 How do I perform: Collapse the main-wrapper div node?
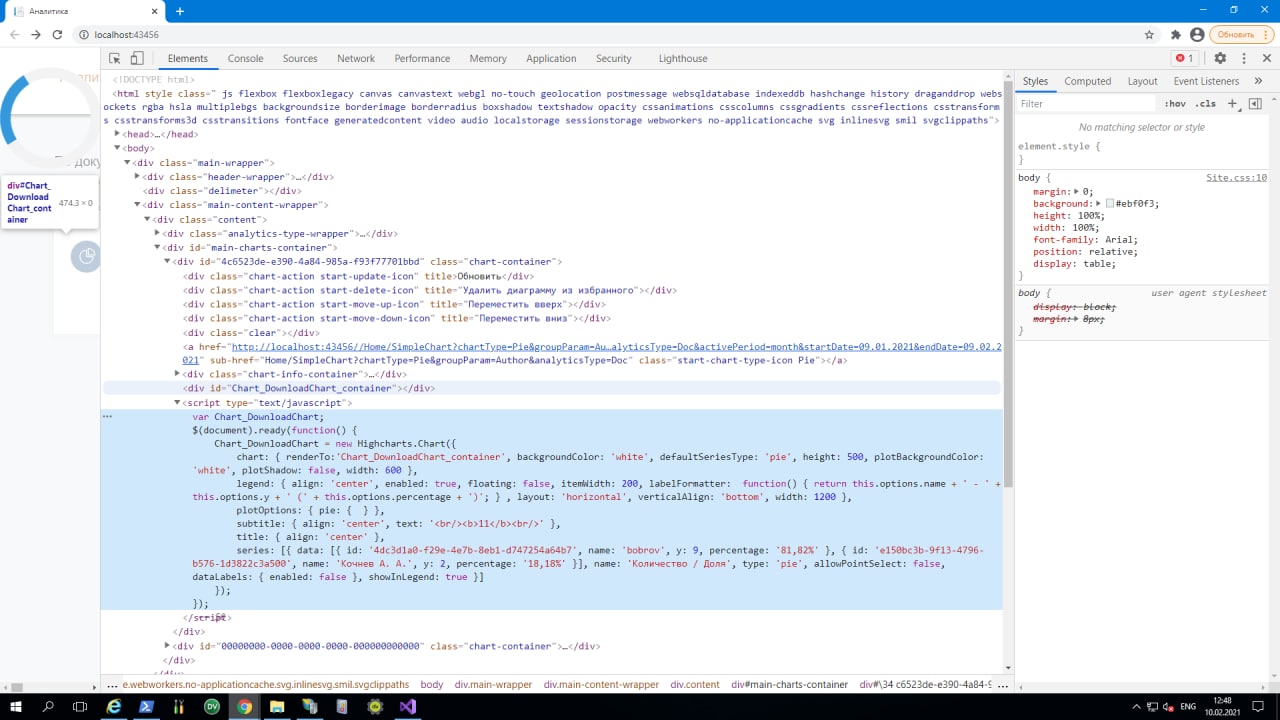coord(128,162)
